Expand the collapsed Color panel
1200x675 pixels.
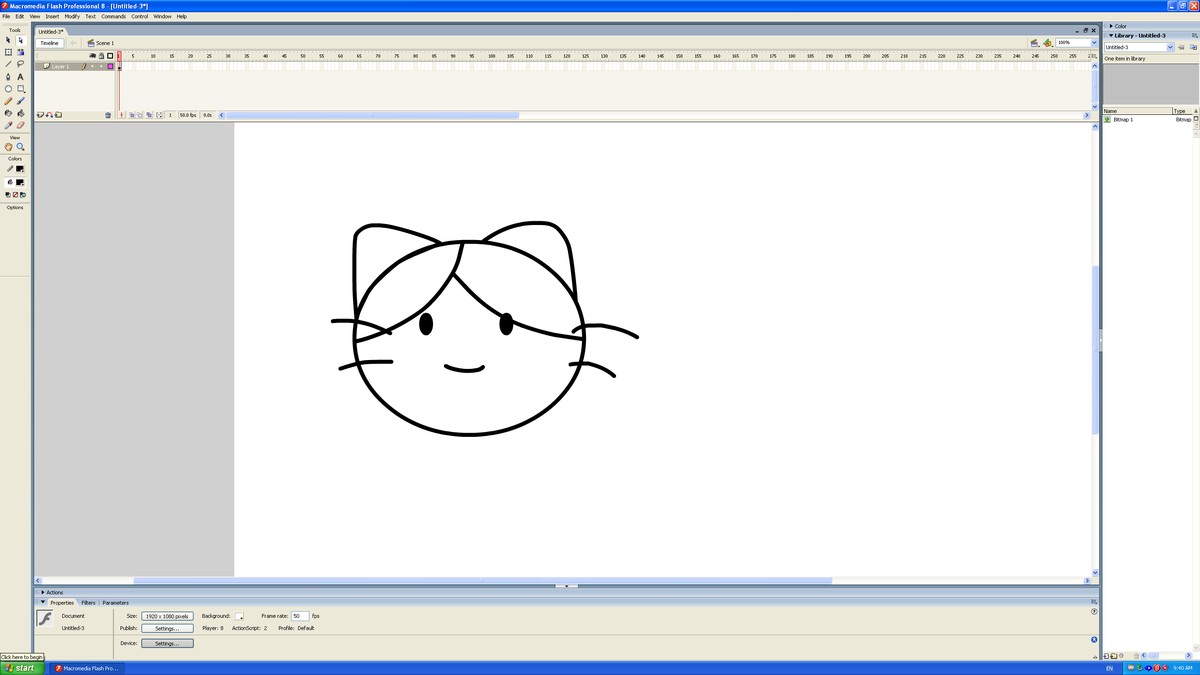[x=1120, y=26]
